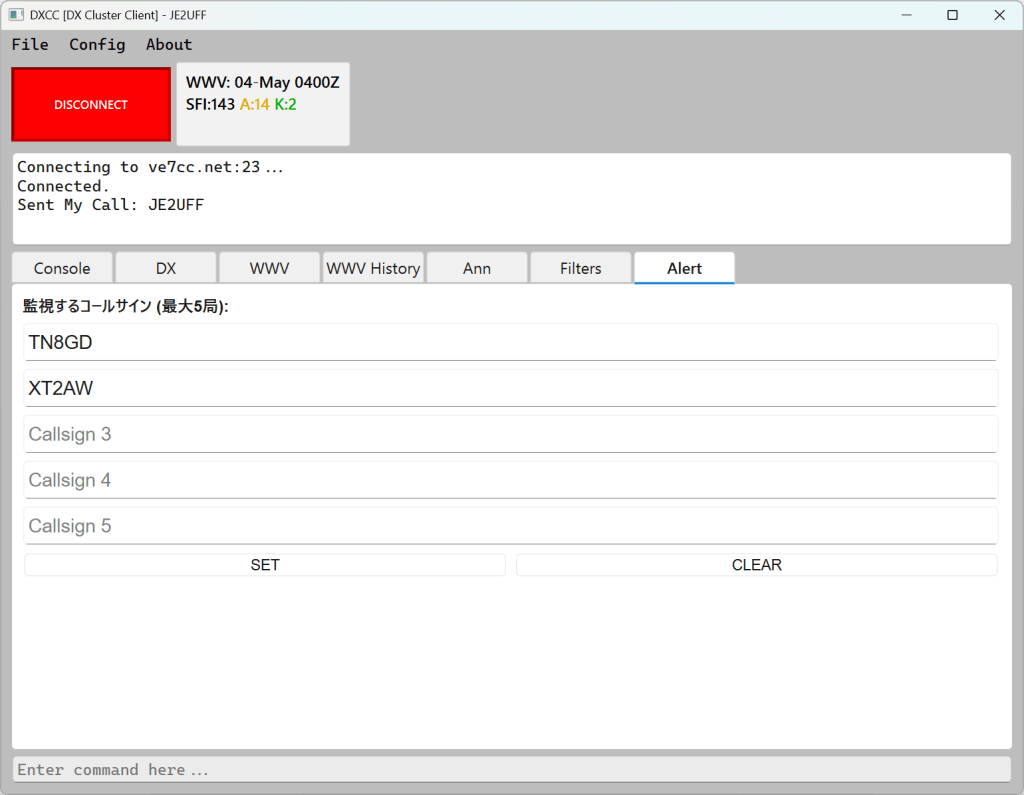
Task: Open the File menu
Action: tap(30, 44)
